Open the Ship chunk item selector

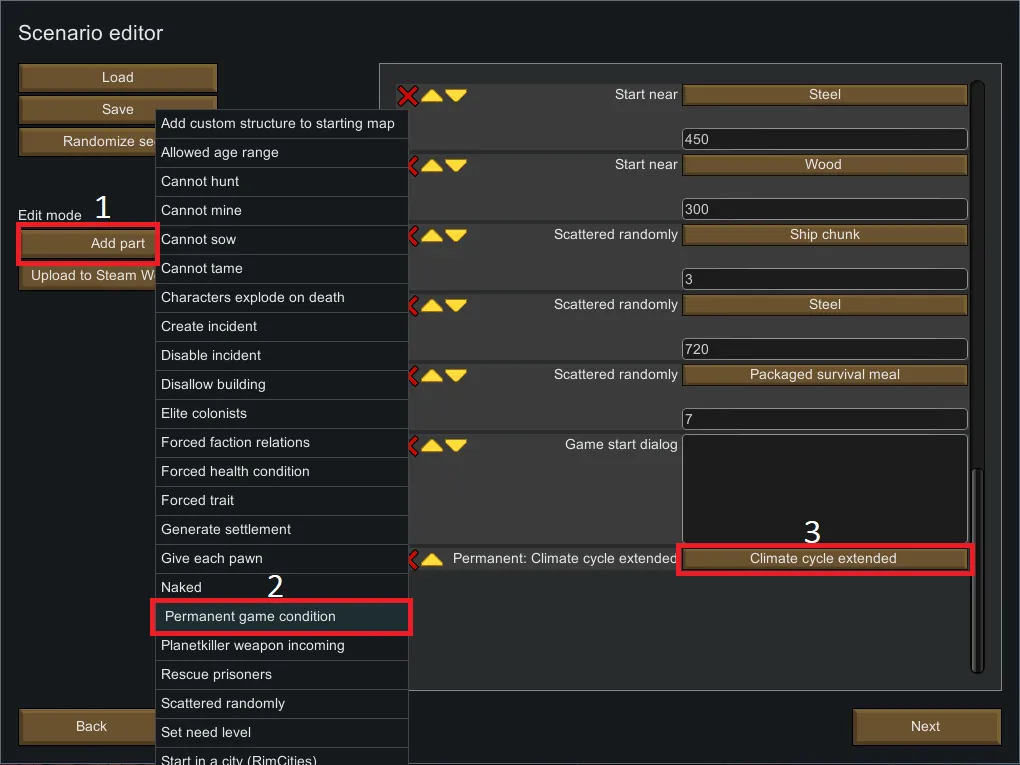(824, 235)
